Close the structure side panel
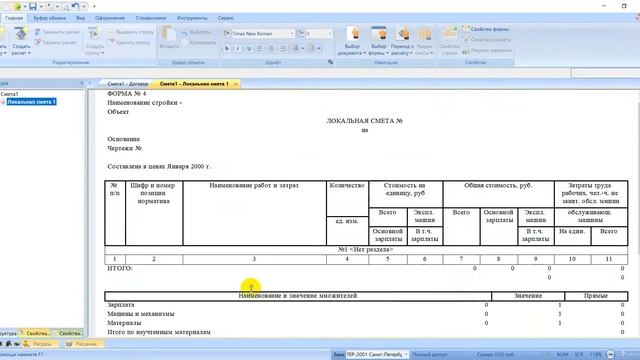640x360 pixels. (x=82, y=83)
